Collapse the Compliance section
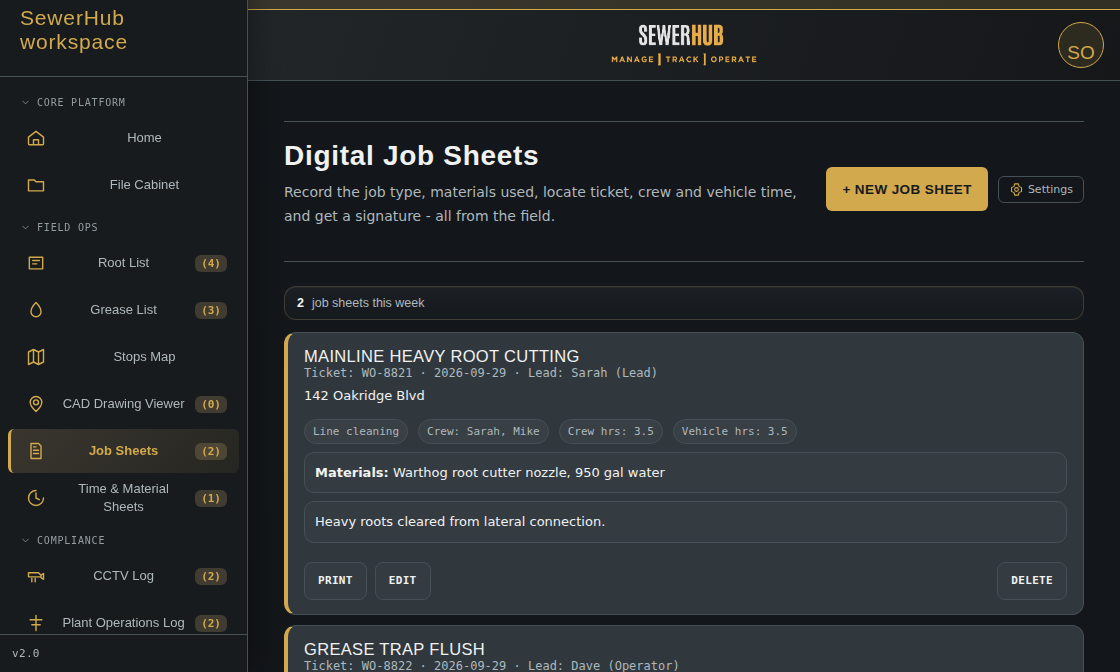Screen dimensions: 1120x672 (63, 540)
